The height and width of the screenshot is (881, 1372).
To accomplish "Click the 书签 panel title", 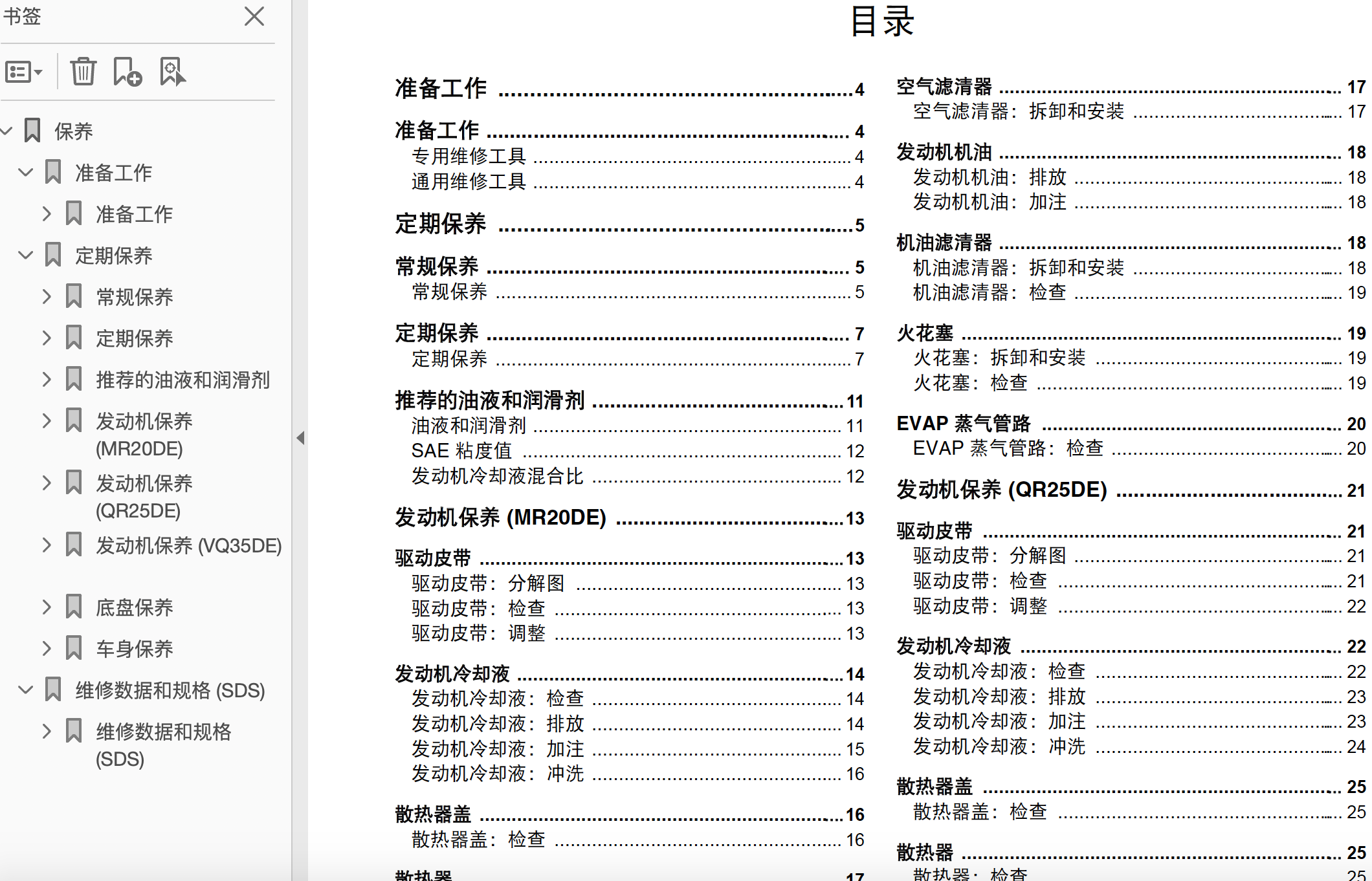I will coord(22,16).
